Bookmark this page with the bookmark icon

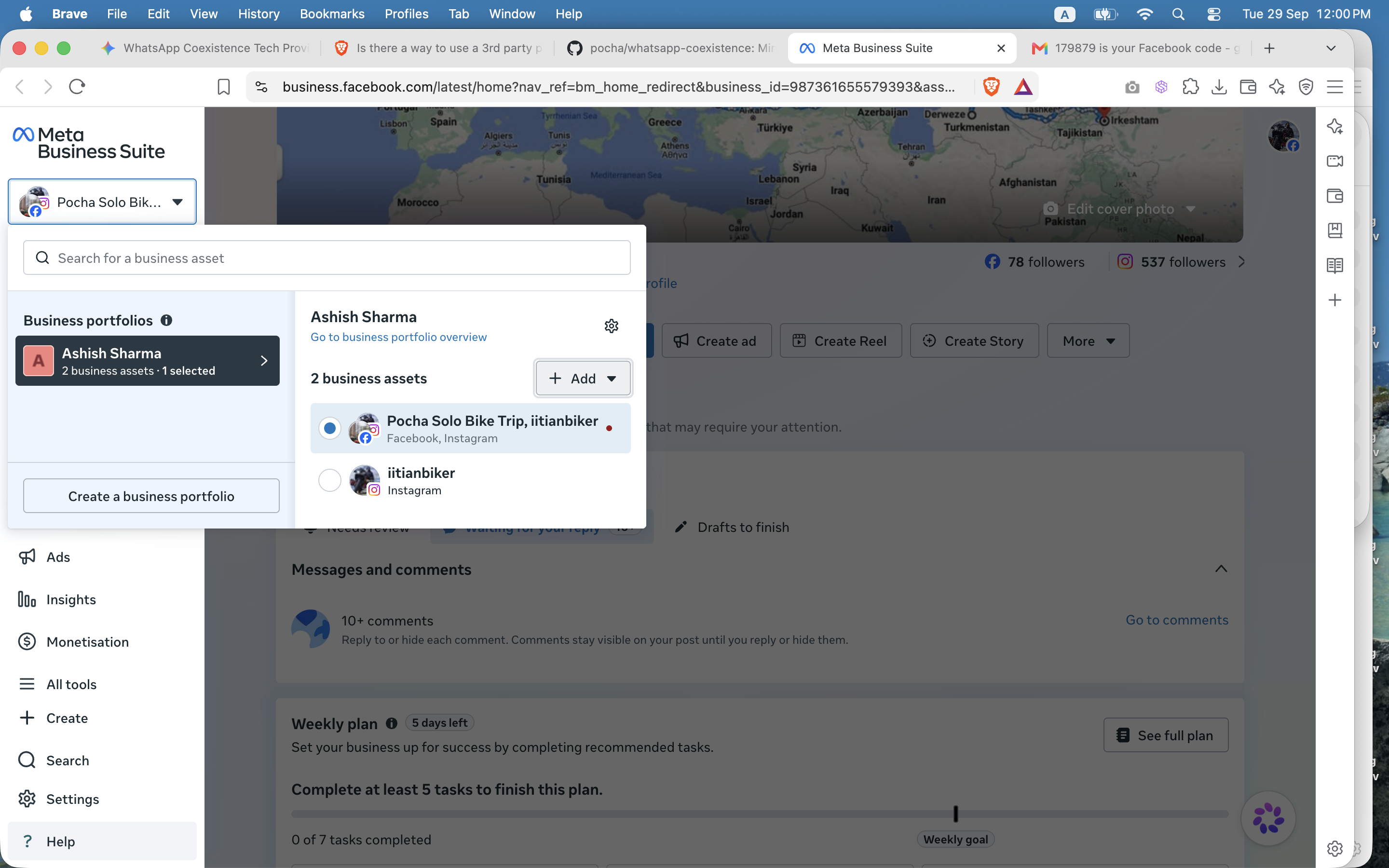pyautogui.click(x=223, y=87)
